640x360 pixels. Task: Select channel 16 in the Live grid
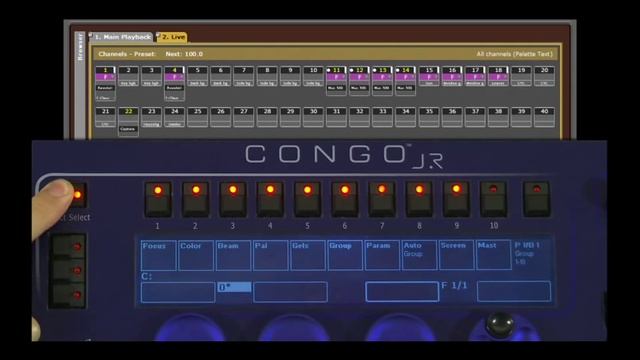click(452, 76)
